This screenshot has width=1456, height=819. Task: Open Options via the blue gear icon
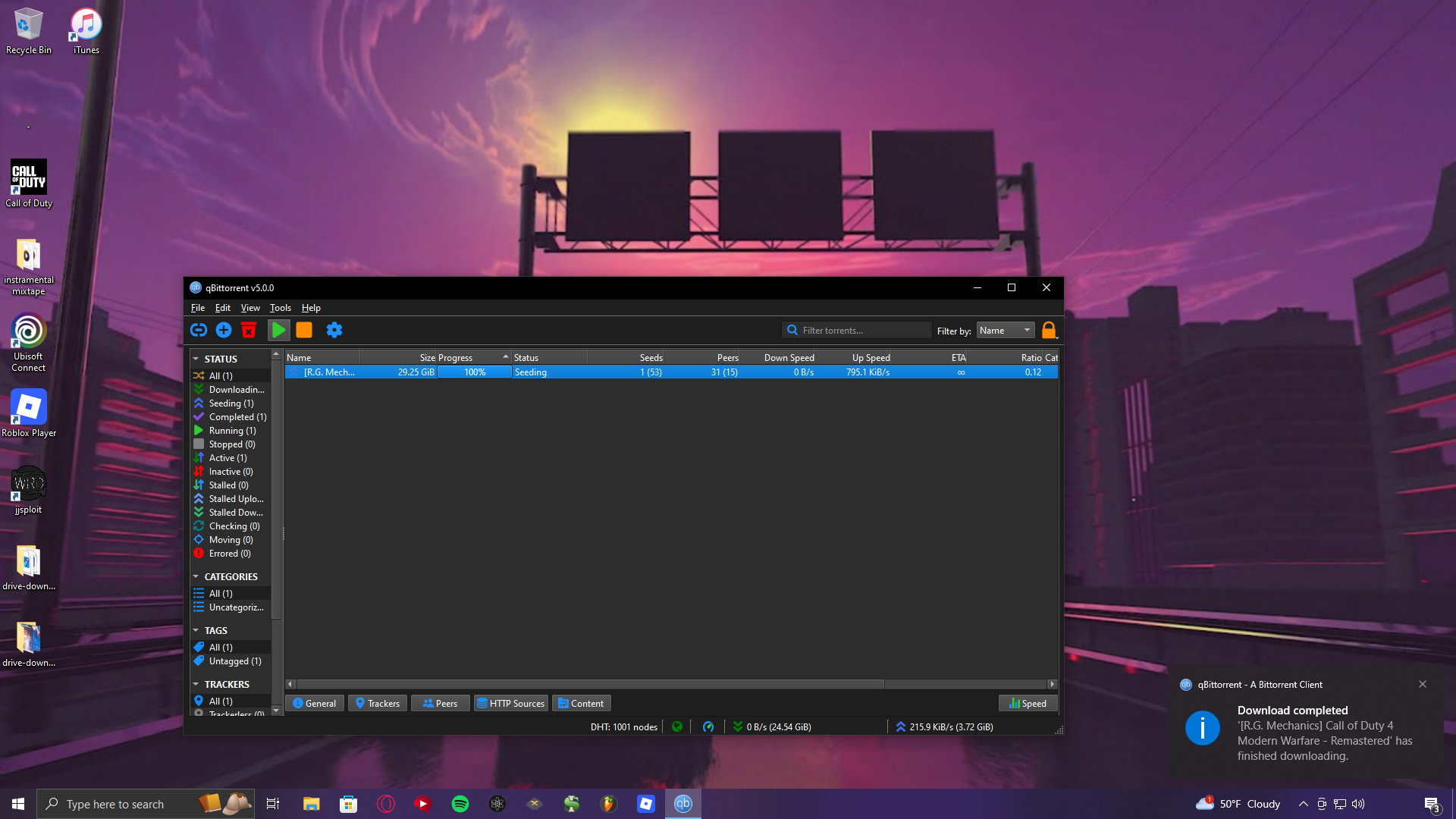pyautogui.click(x=334, y=330)
